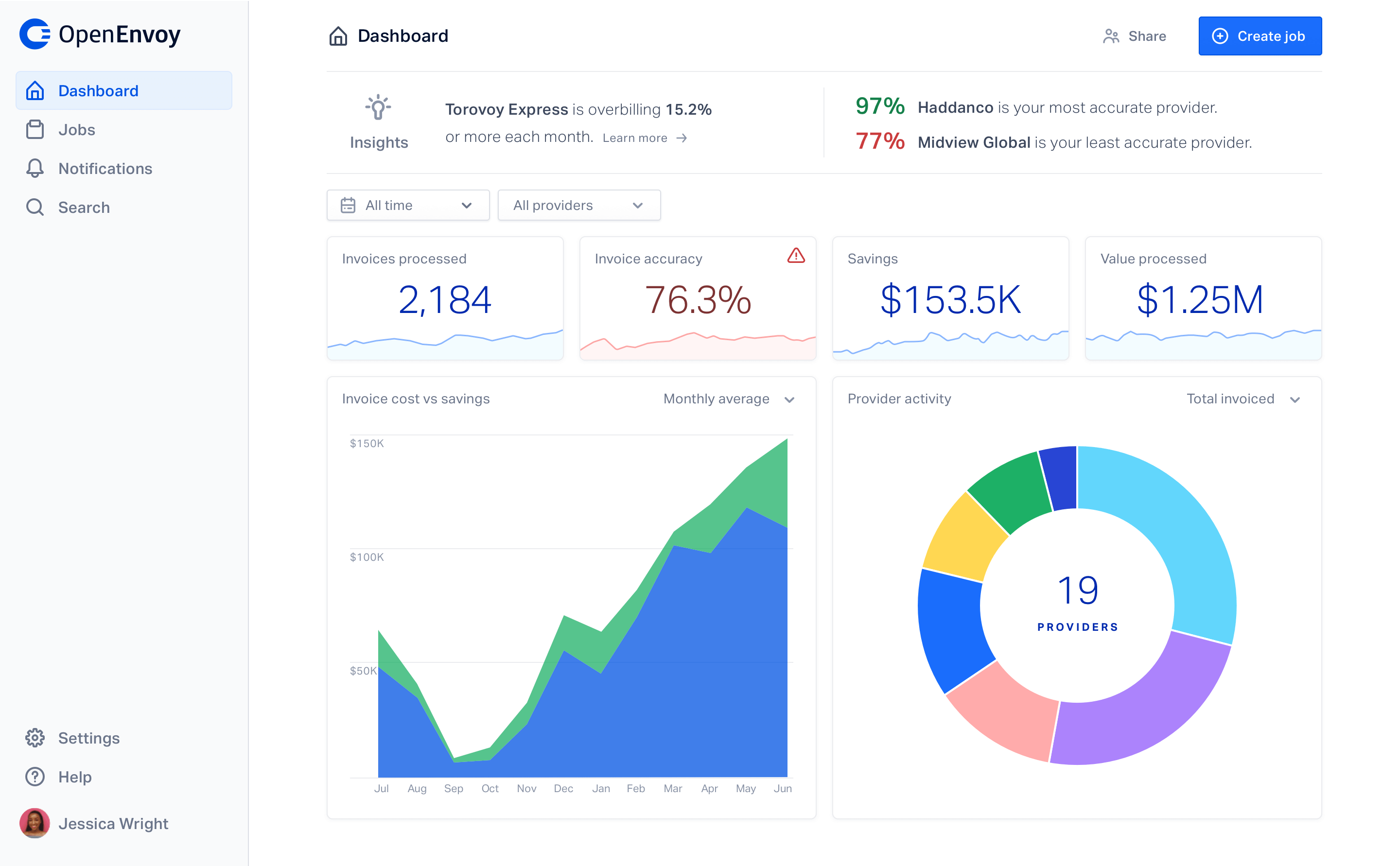This screenshot has height=866, width=1400.
Task: Click the invoice accuracy warning icon
Action: point(797,256)
